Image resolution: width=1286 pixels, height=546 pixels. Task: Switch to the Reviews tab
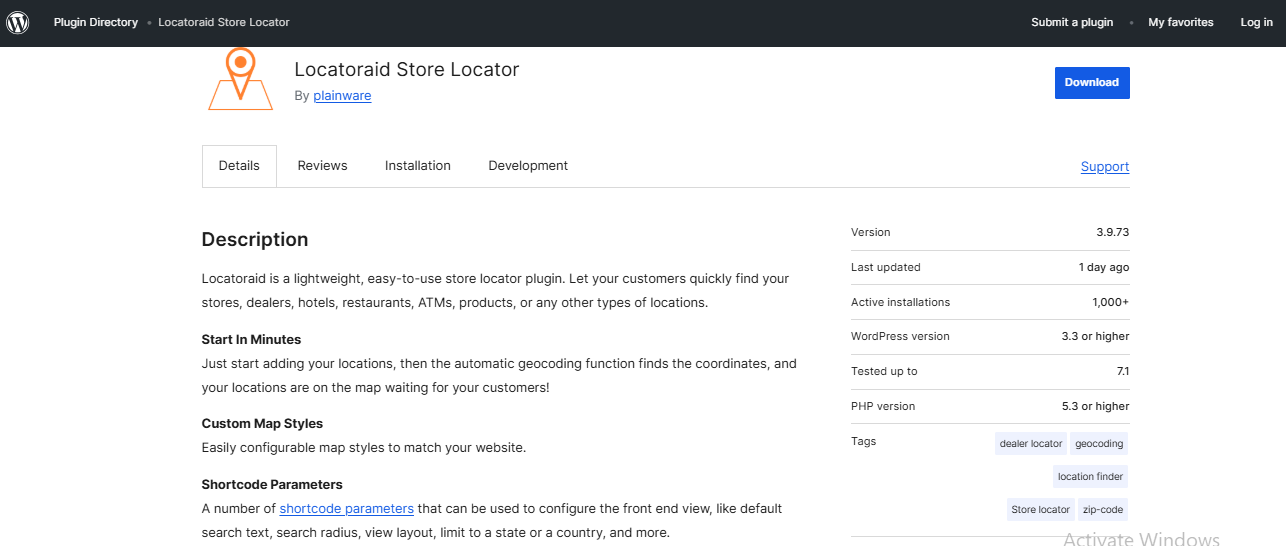point(322,166)
